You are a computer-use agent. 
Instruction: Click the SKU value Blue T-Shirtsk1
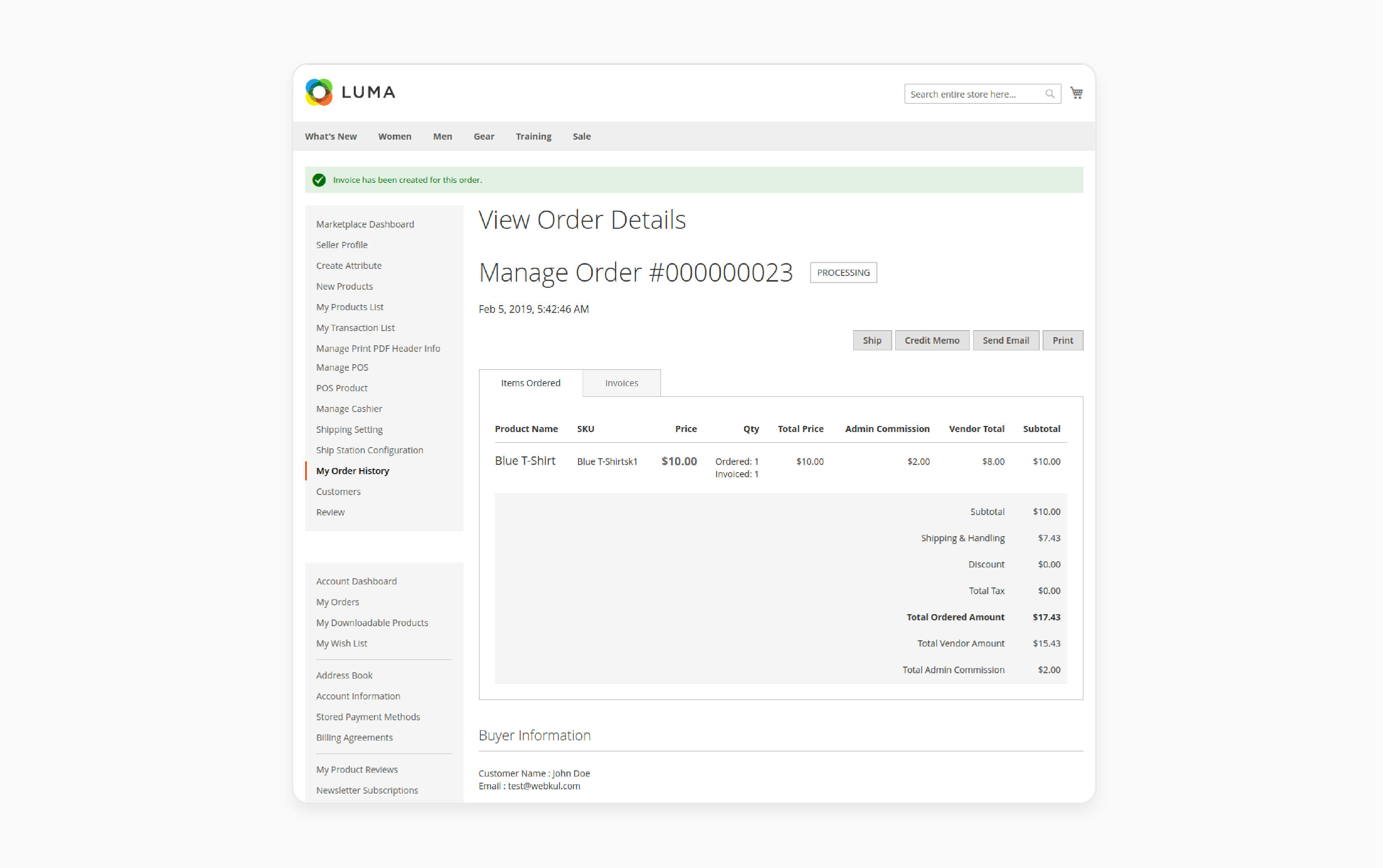607,461
